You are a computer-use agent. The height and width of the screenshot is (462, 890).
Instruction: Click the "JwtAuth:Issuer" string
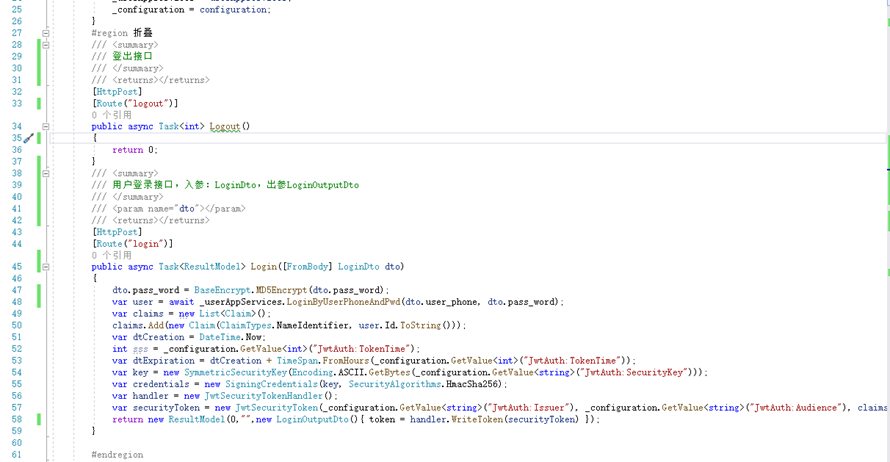point(526,408)
